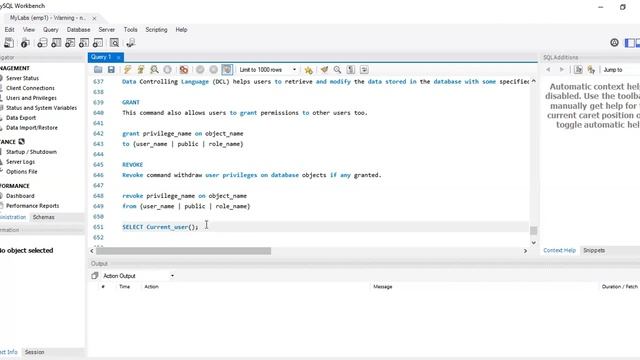
Task: Toggle the left sidebar panel visibility
Action: point(630,42)
